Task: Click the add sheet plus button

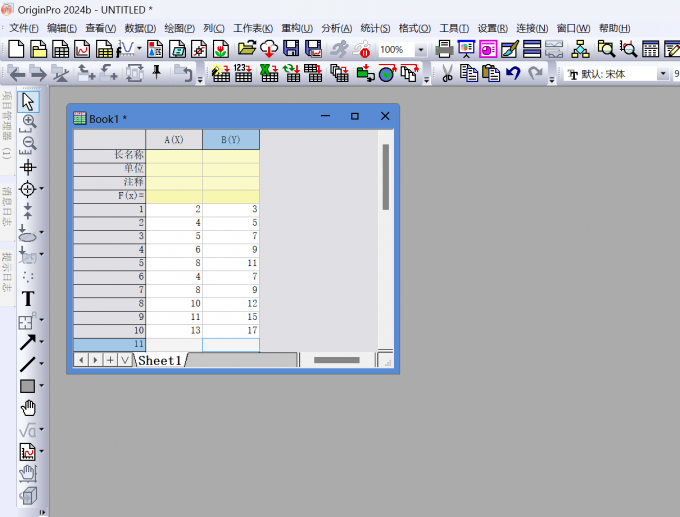Action: [x=110, y=360]
